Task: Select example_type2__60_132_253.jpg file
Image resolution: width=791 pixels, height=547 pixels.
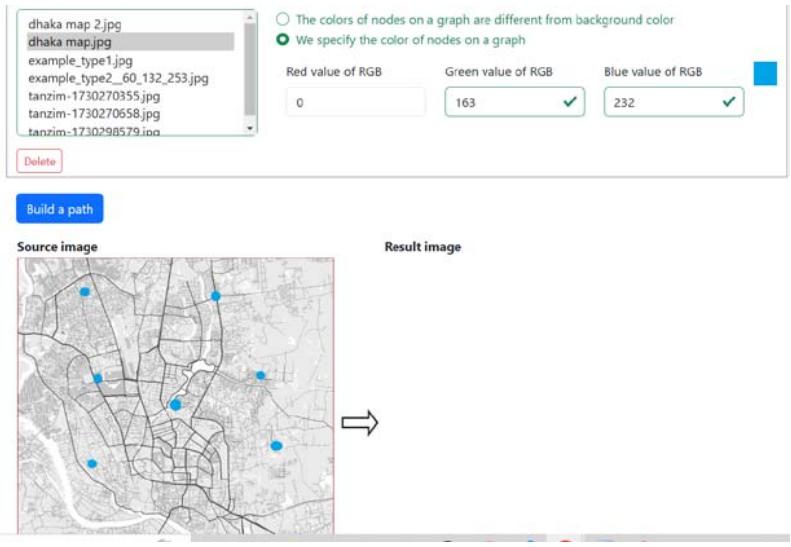Action: click(118, 78)
